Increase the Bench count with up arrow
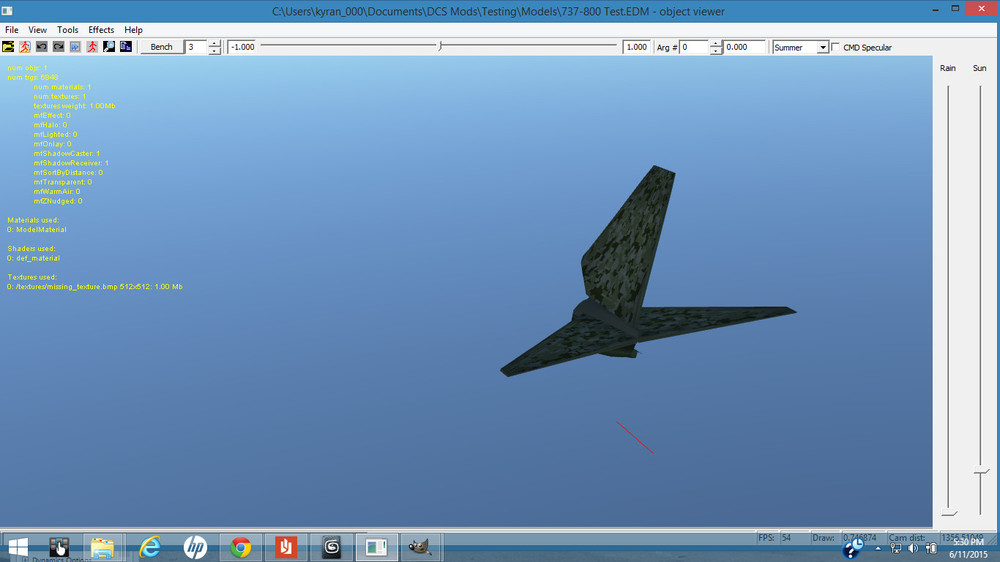1000x562 pixels. point(215,43)
